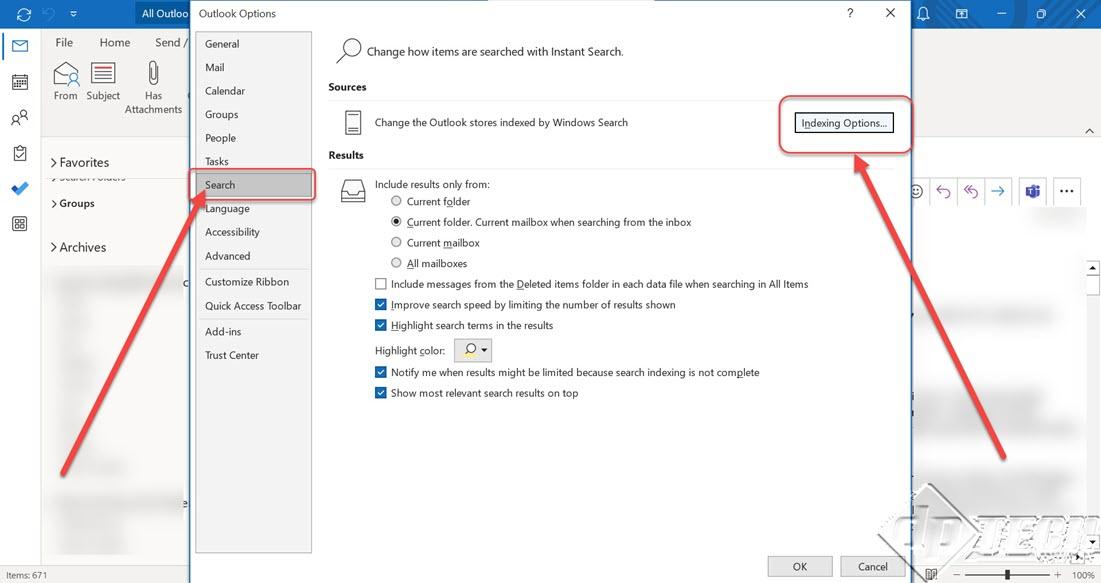This screenshot has width=1101, height=583.
Task: Select the Tasks category in Outlook Options
Action: tap(253, 162)
